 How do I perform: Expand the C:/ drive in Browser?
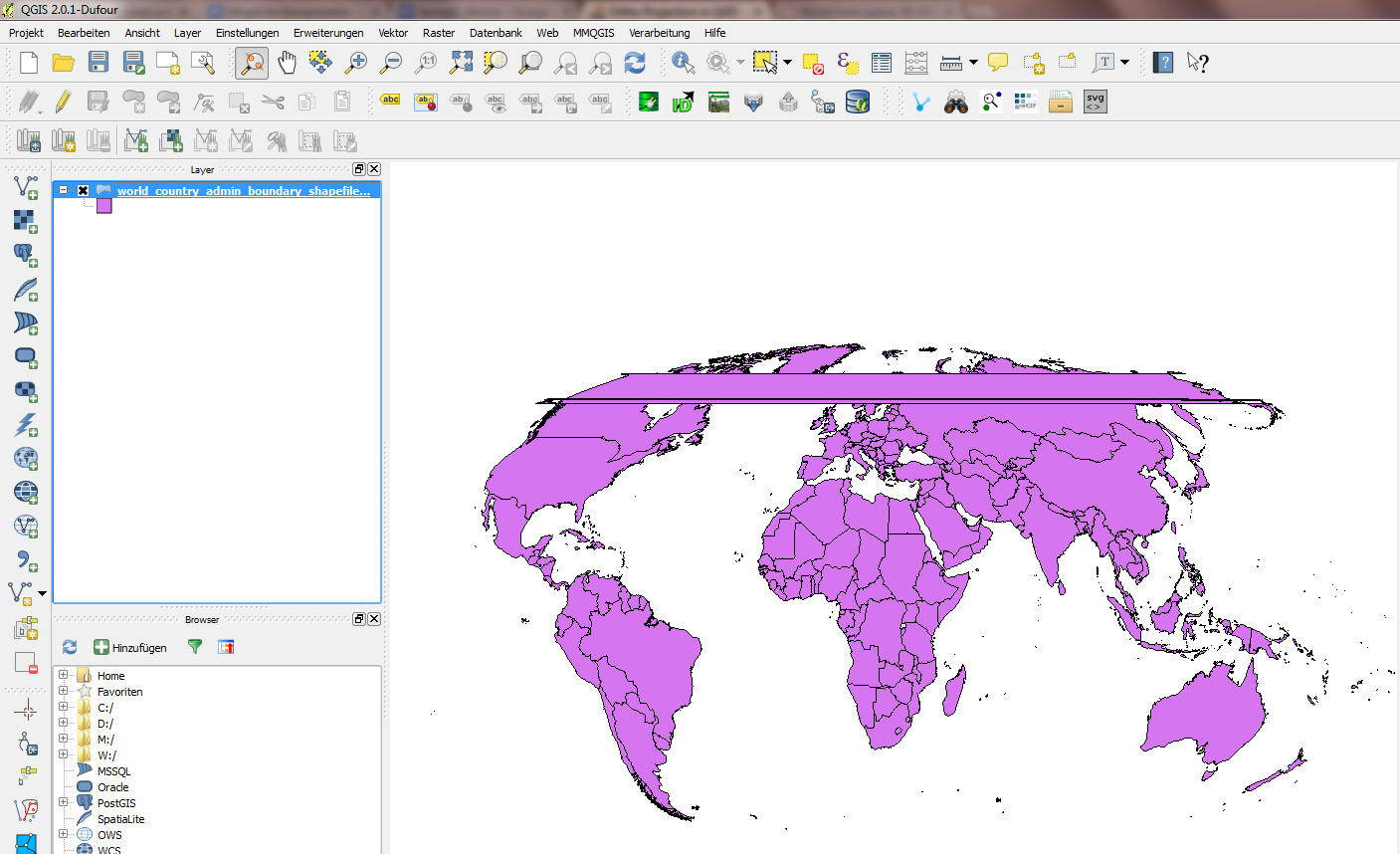[63, 707]
